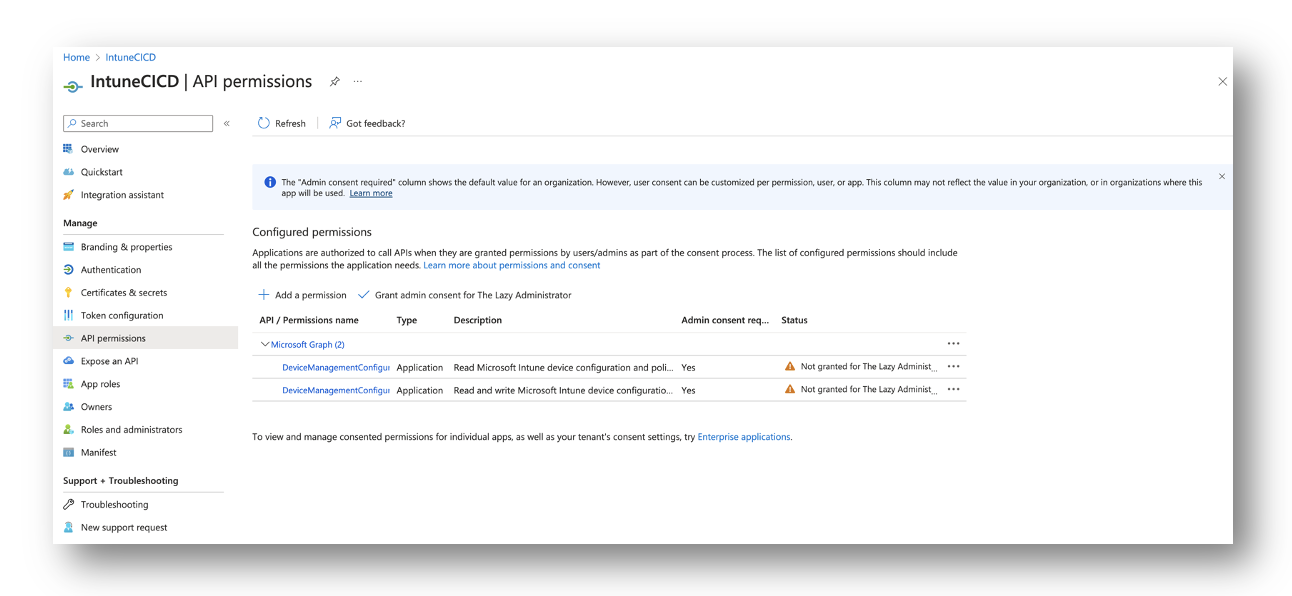Click the Got feedback? button
Image resolution: width=1292 pixels, height=596 pixels.
367,123
